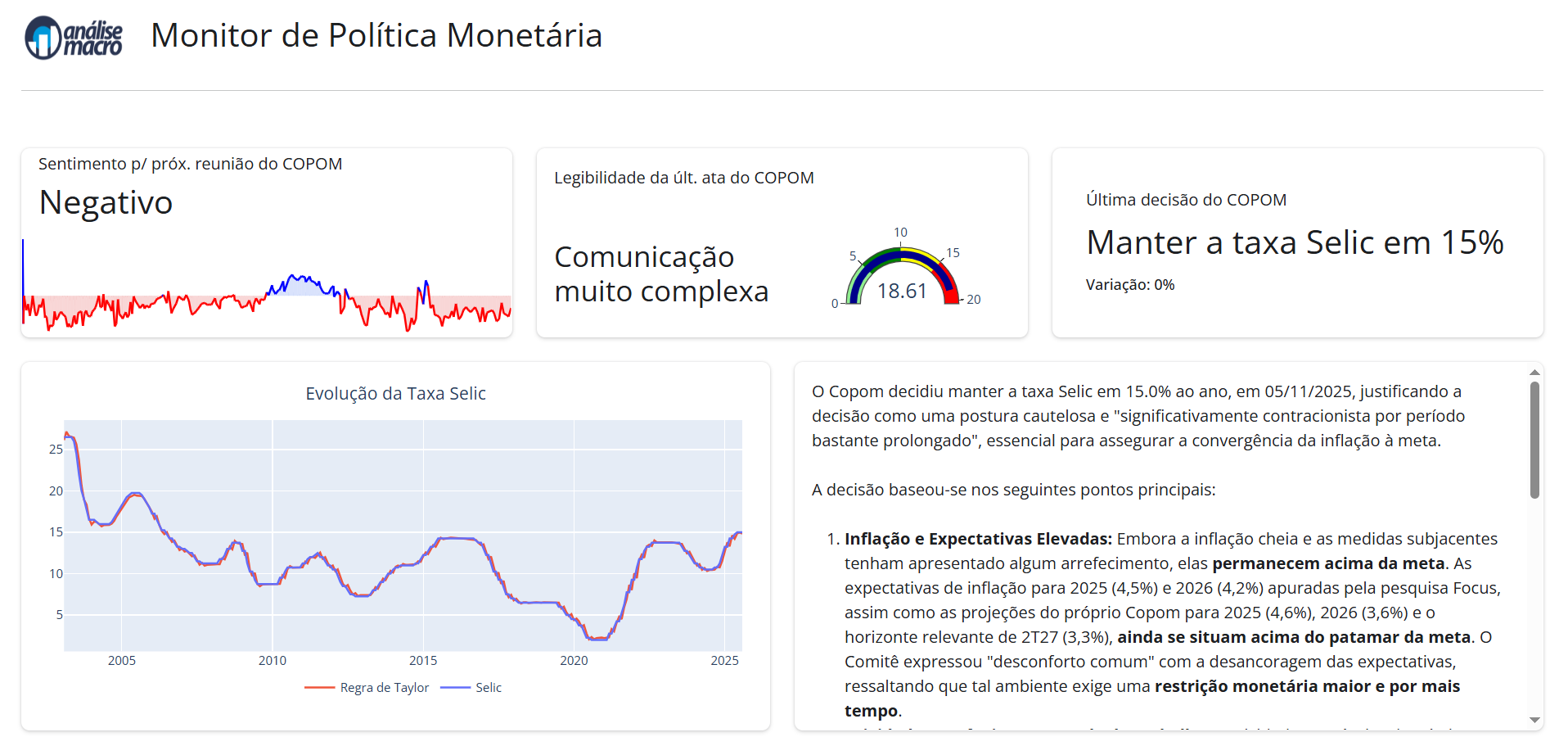Click the scroll-down arrow of the text panel
Image resolution: width=1568 pixels, height=746 pixels.
pos(1534,720)
